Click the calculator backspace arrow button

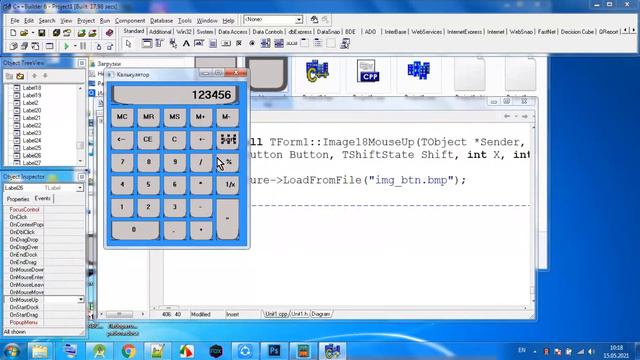pos(122,140)
